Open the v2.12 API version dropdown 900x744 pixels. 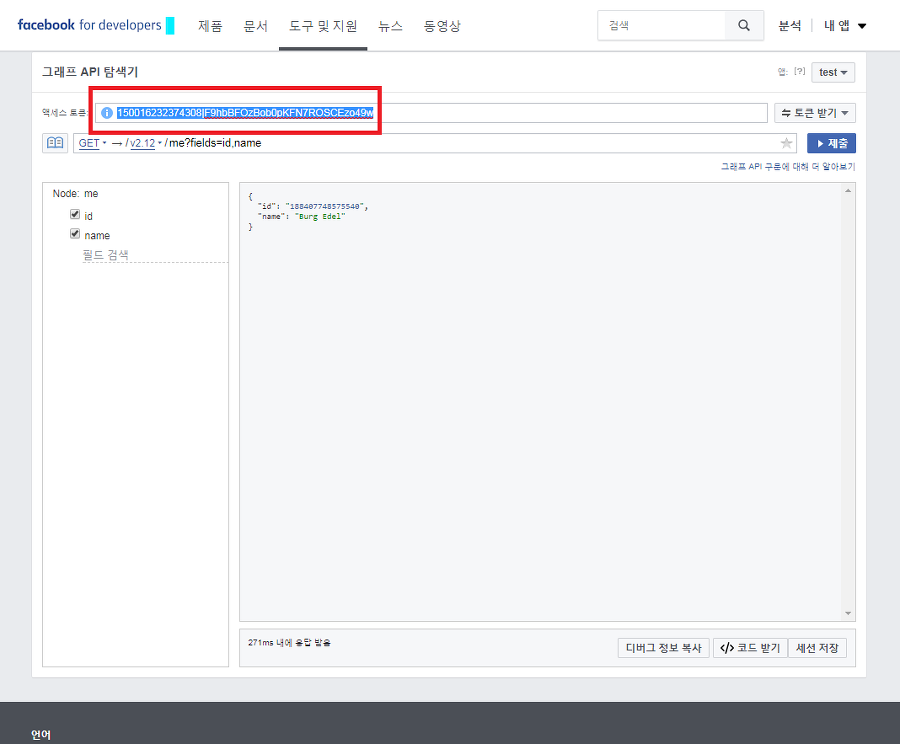[144, 143]
